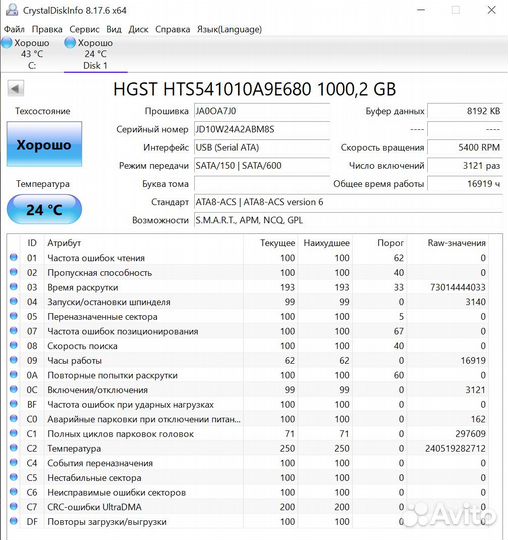Click the firmware field JA0OA7J0
This screenshot has height=540, width=508.
pyautogui.click(x=262, y=111)
